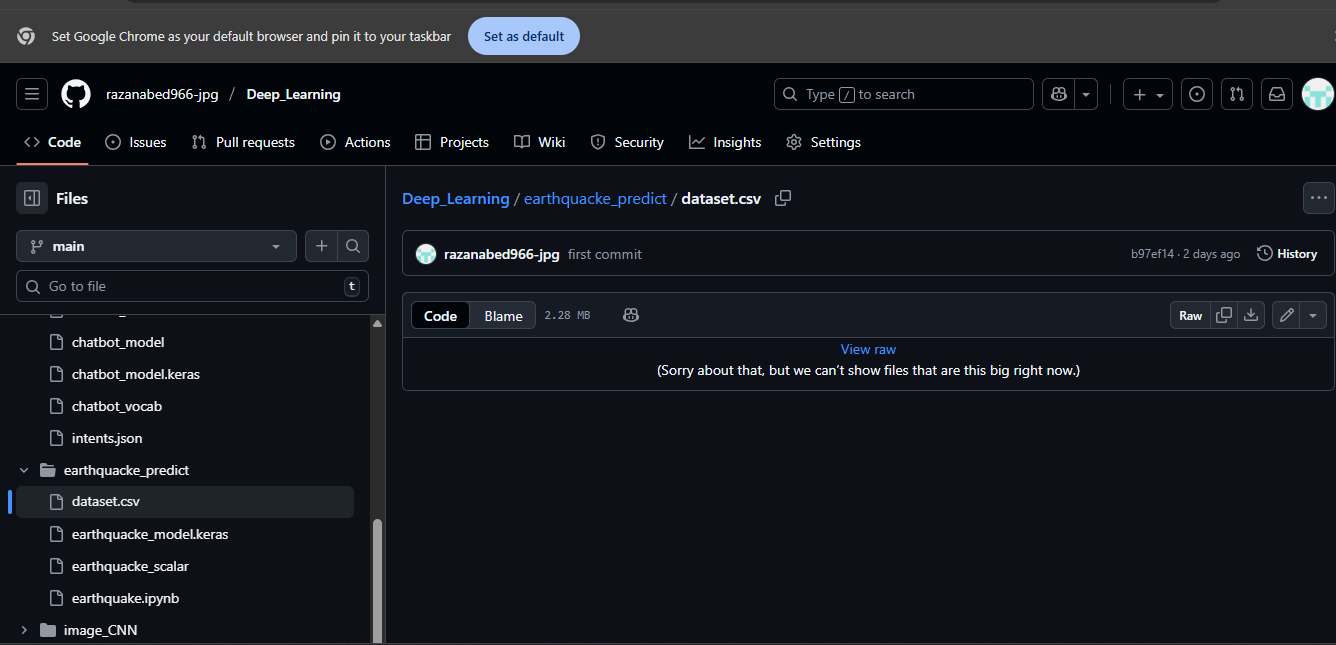Open chatbot_model file in tree
This screenshot has width=1336, height=645.
coord(118,342)
